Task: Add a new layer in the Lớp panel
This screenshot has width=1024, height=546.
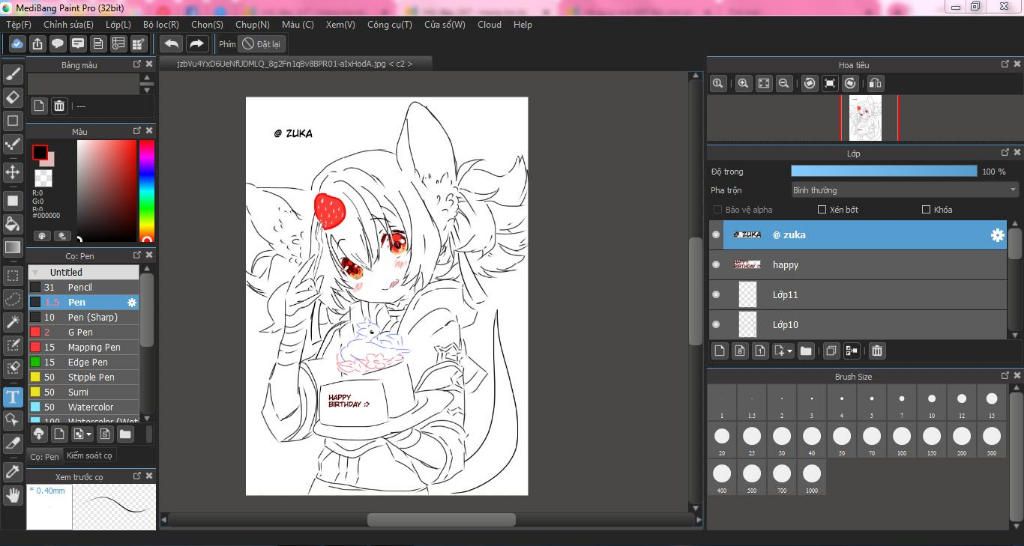Action: click(x=719, y=351)
